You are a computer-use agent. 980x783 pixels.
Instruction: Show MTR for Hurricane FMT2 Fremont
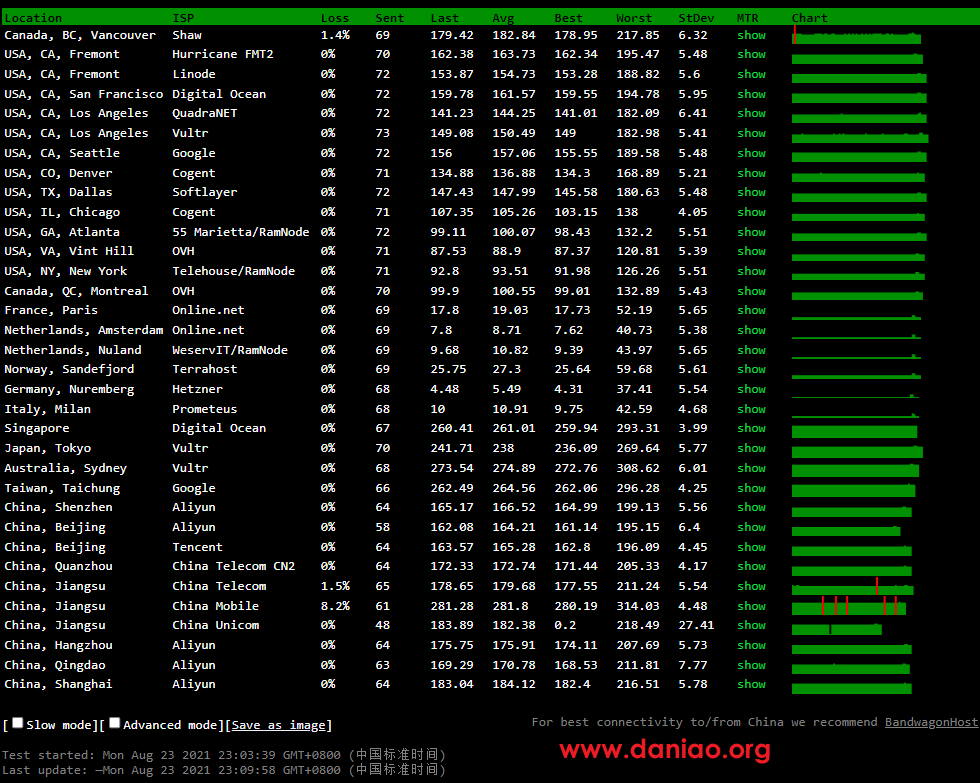pos(751,54)
